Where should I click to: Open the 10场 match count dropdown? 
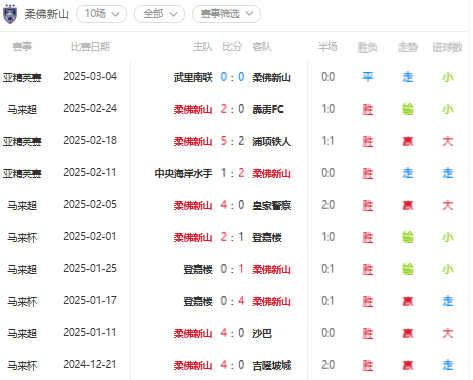pyautogui.click(x=101, y=14)
